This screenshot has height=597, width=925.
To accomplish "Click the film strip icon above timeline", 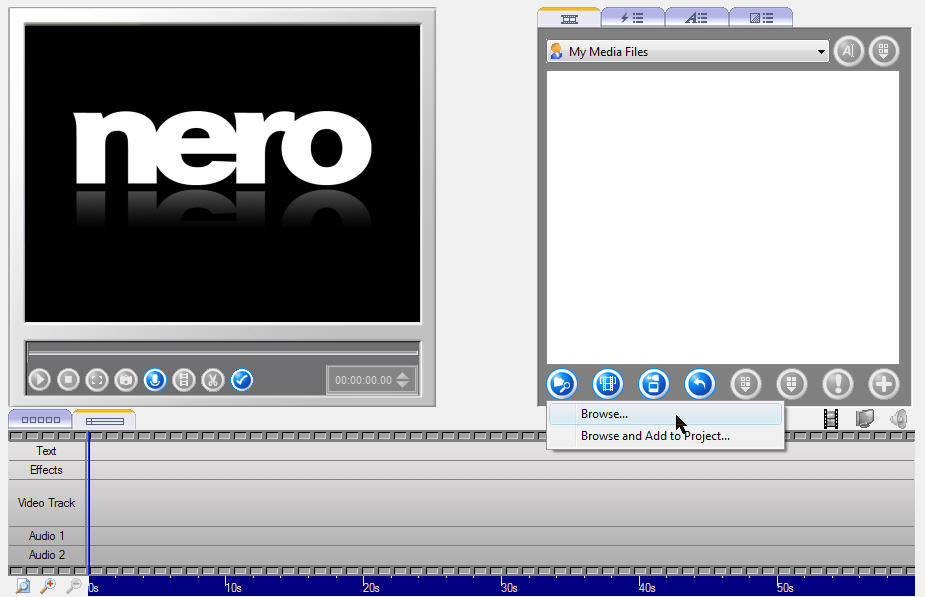I will point(831,419).
